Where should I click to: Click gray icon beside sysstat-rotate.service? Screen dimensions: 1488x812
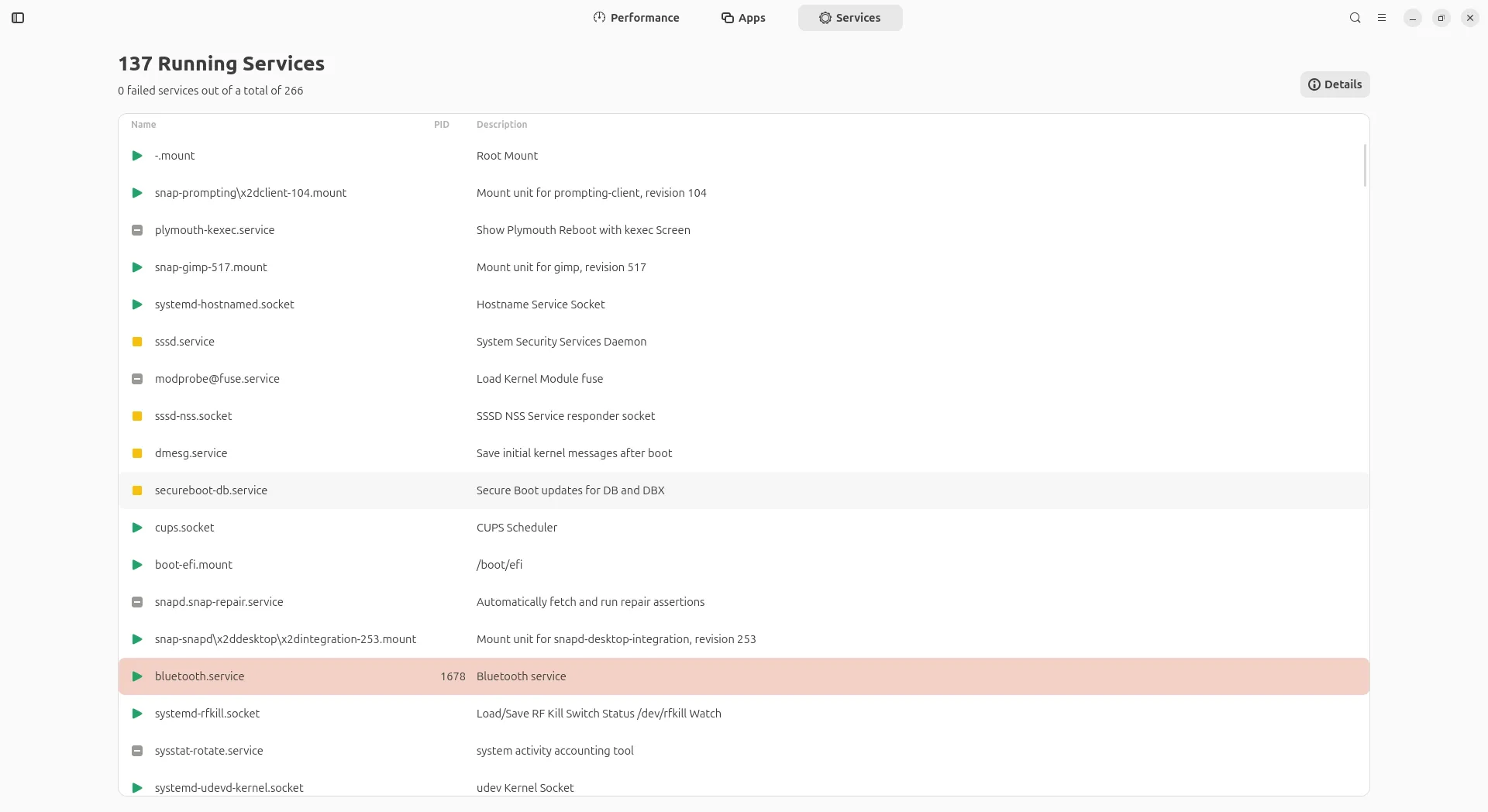(137, 751)
